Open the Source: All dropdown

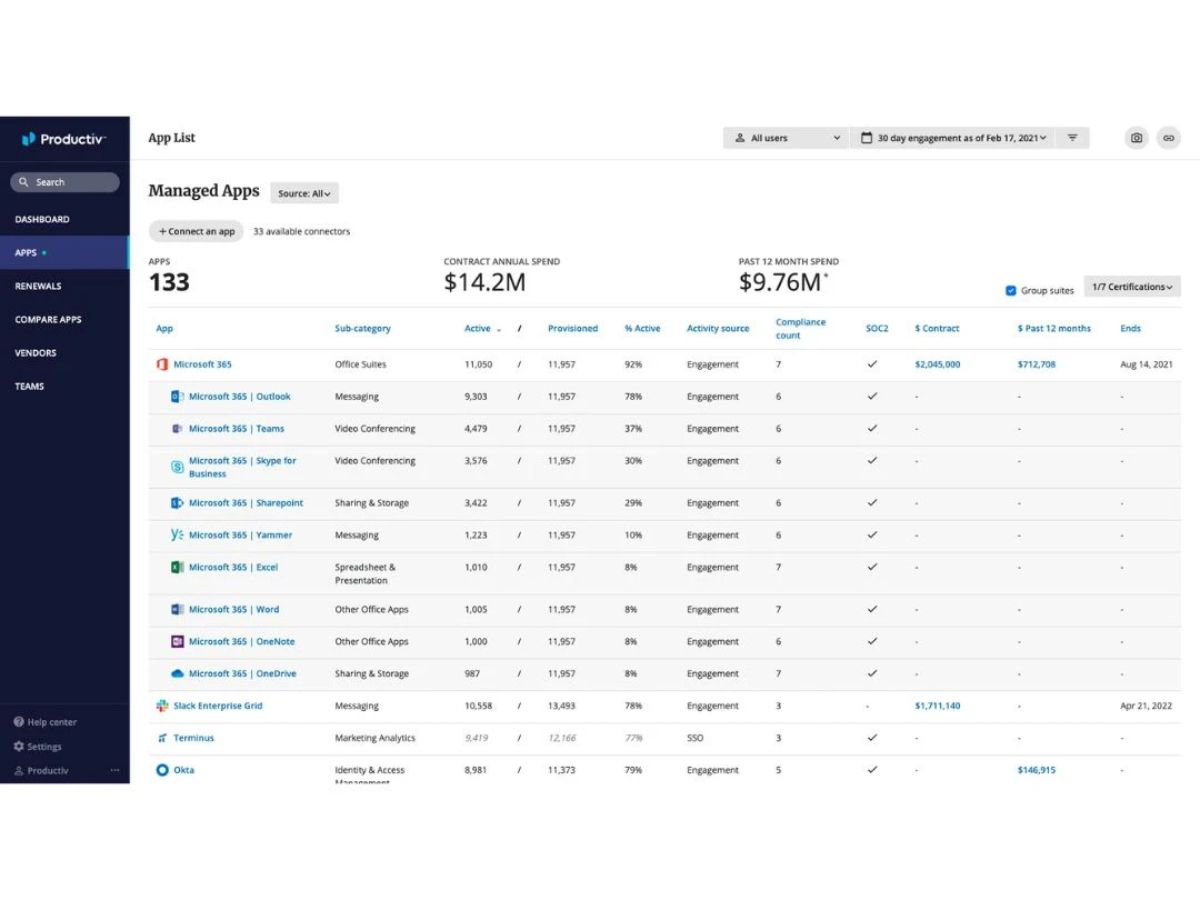tap(304, 194)
